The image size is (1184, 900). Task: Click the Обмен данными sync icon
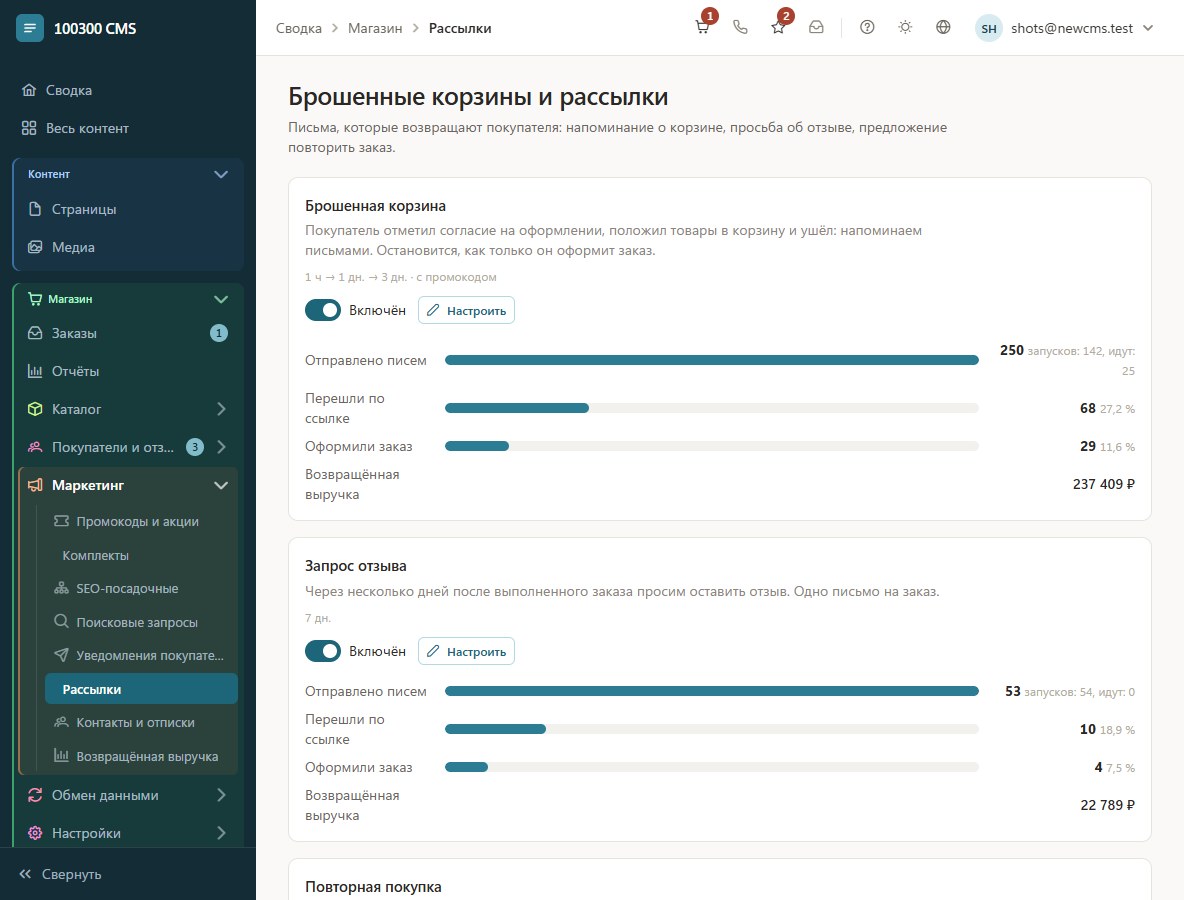tap(35, 795)
